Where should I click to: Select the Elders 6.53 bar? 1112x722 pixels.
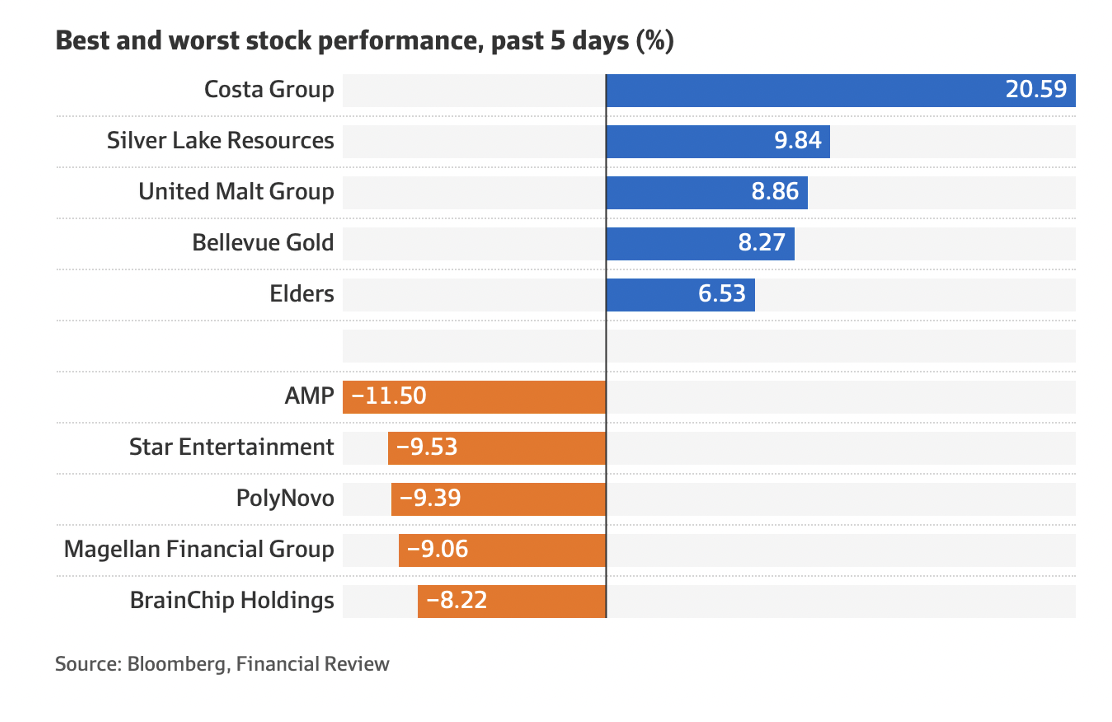tap(680, 295)
